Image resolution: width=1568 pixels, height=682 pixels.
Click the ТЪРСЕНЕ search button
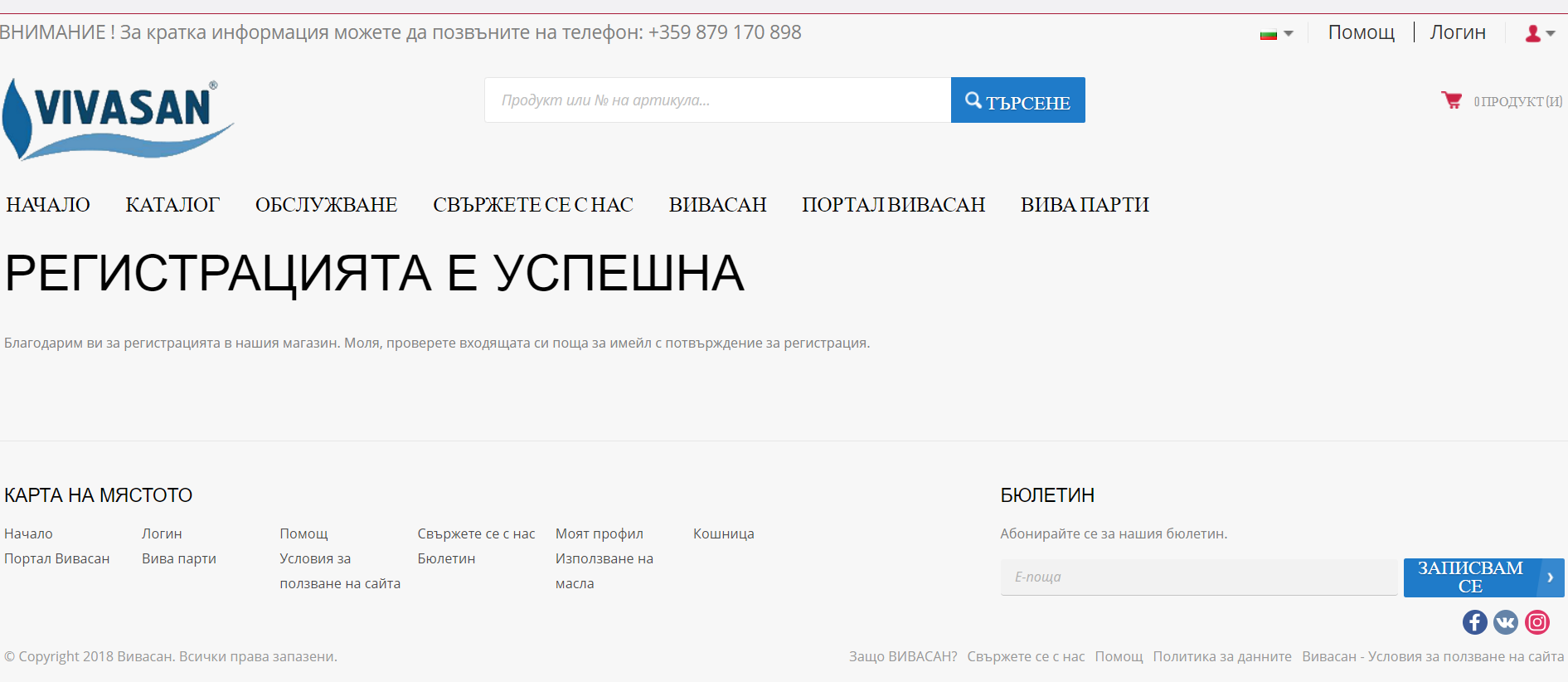[x=1017, y=100]
